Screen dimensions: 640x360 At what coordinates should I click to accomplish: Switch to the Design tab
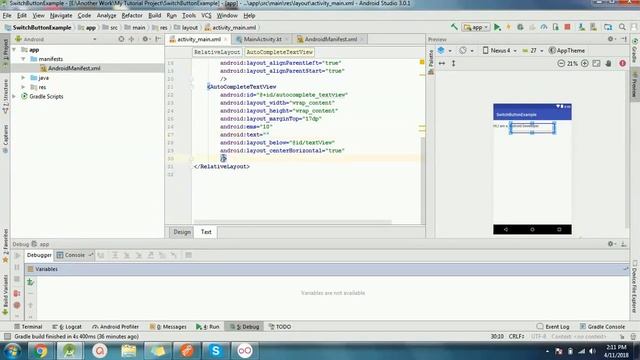pos(182,232)
